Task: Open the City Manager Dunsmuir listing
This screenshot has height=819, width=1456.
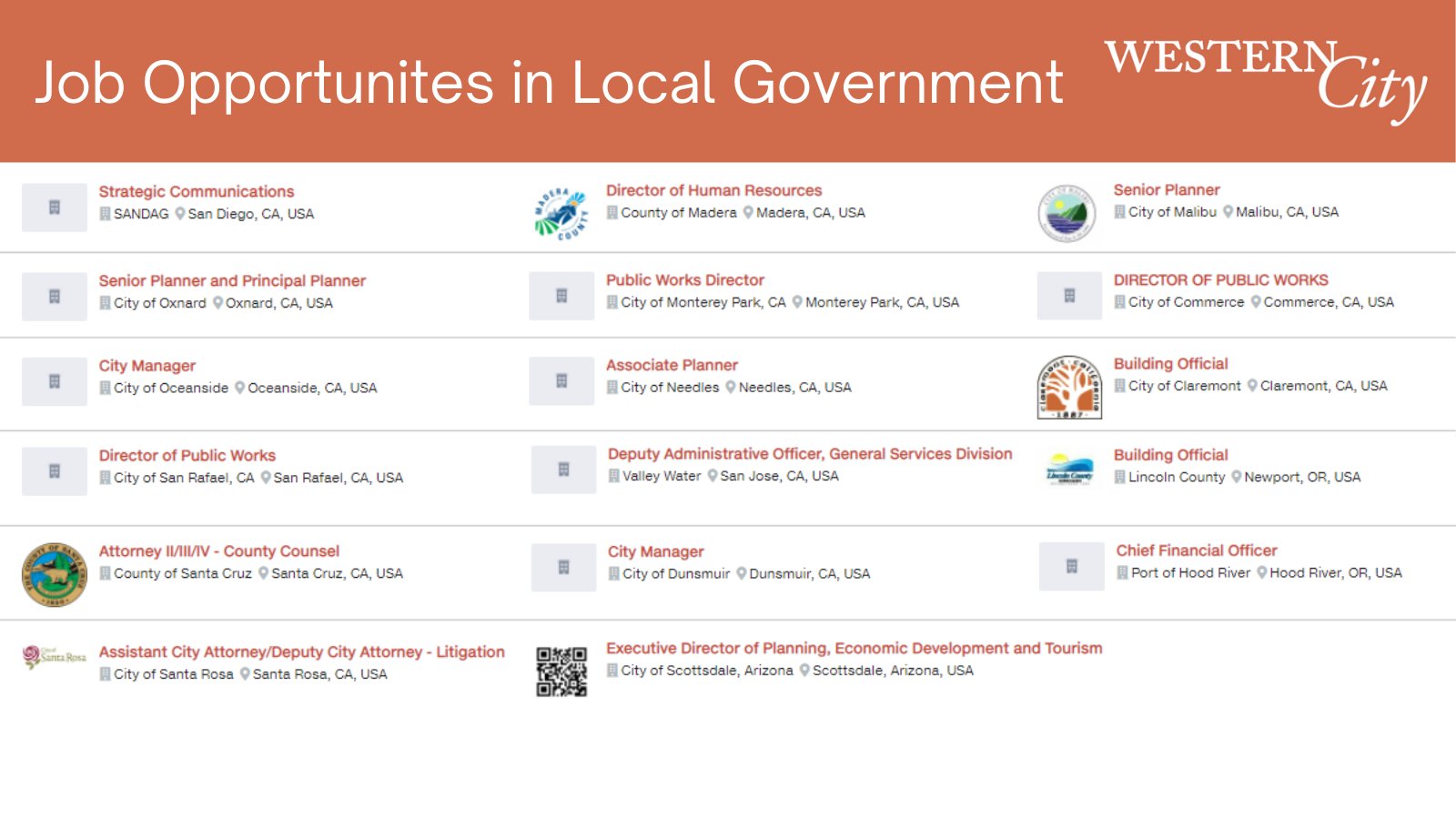Action: (x=656, y=551)
